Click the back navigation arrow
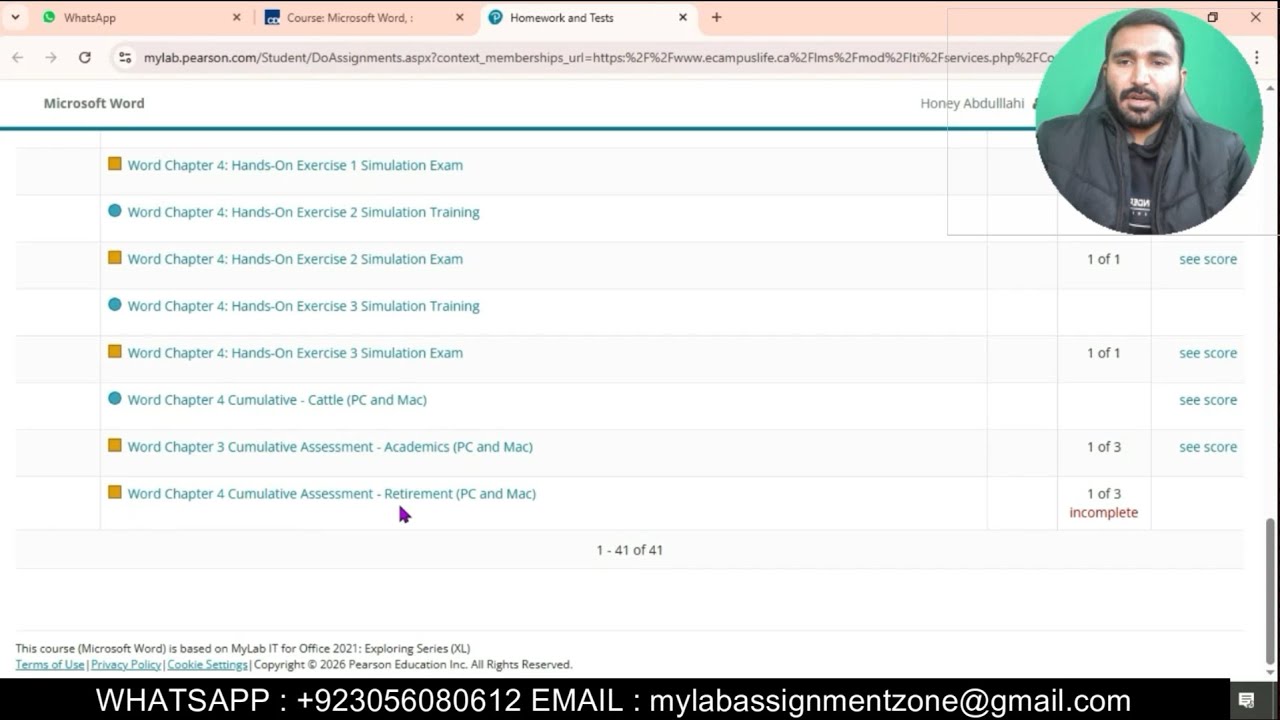 (x=17, y=58)
